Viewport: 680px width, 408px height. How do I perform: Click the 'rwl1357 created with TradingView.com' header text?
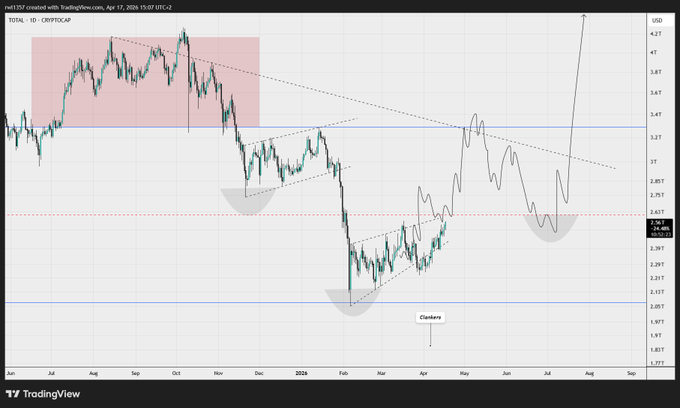coord(54,7)
